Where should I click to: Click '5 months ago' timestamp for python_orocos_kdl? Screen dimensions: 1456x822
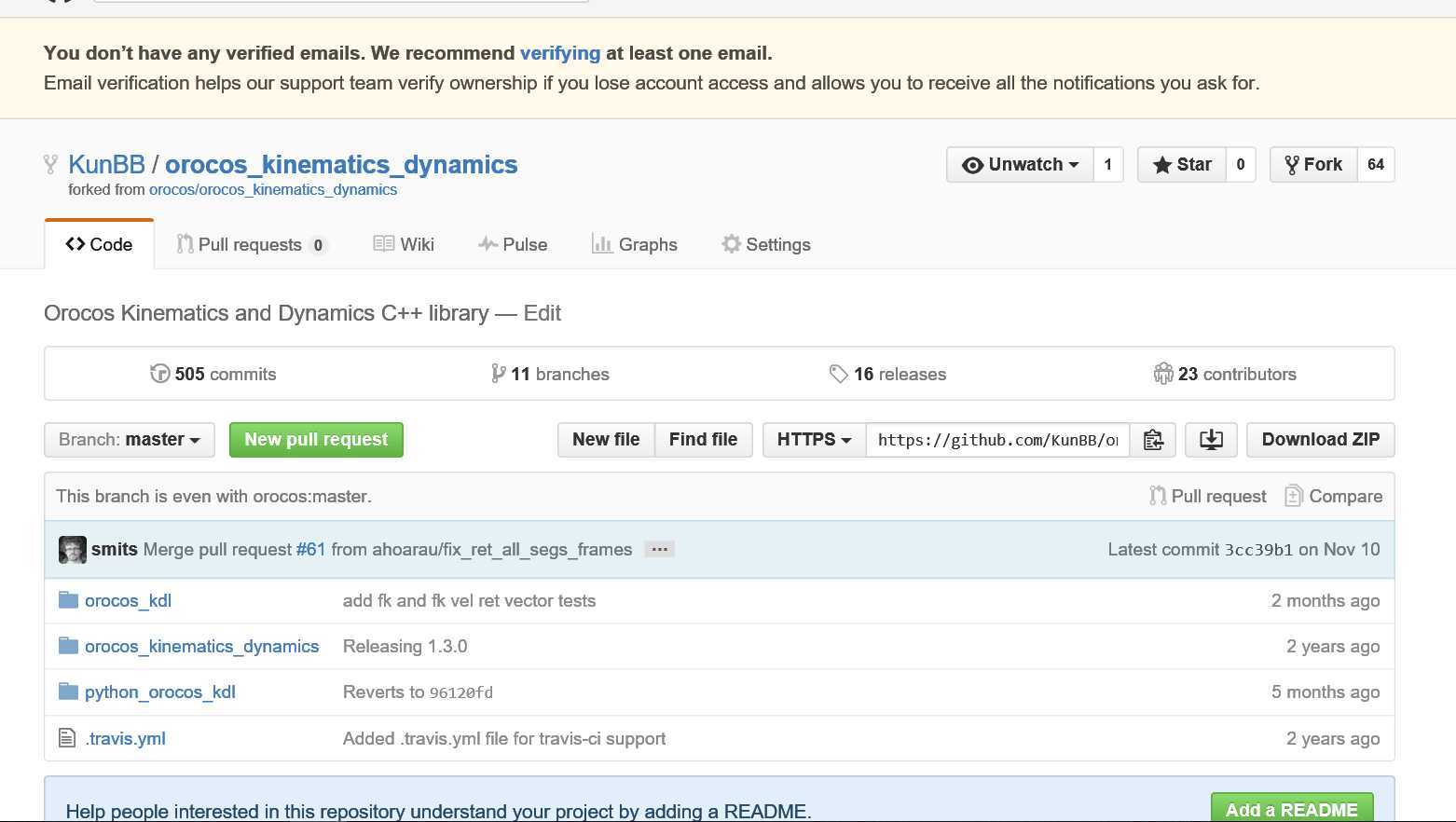1326,692
